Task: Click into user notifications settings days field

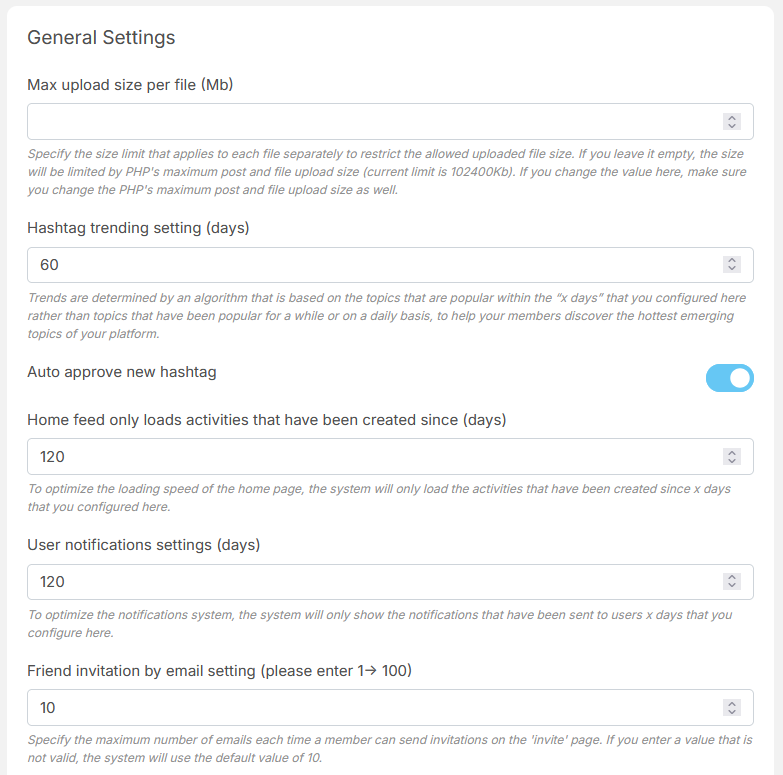Action: click(x=370, y=582)
